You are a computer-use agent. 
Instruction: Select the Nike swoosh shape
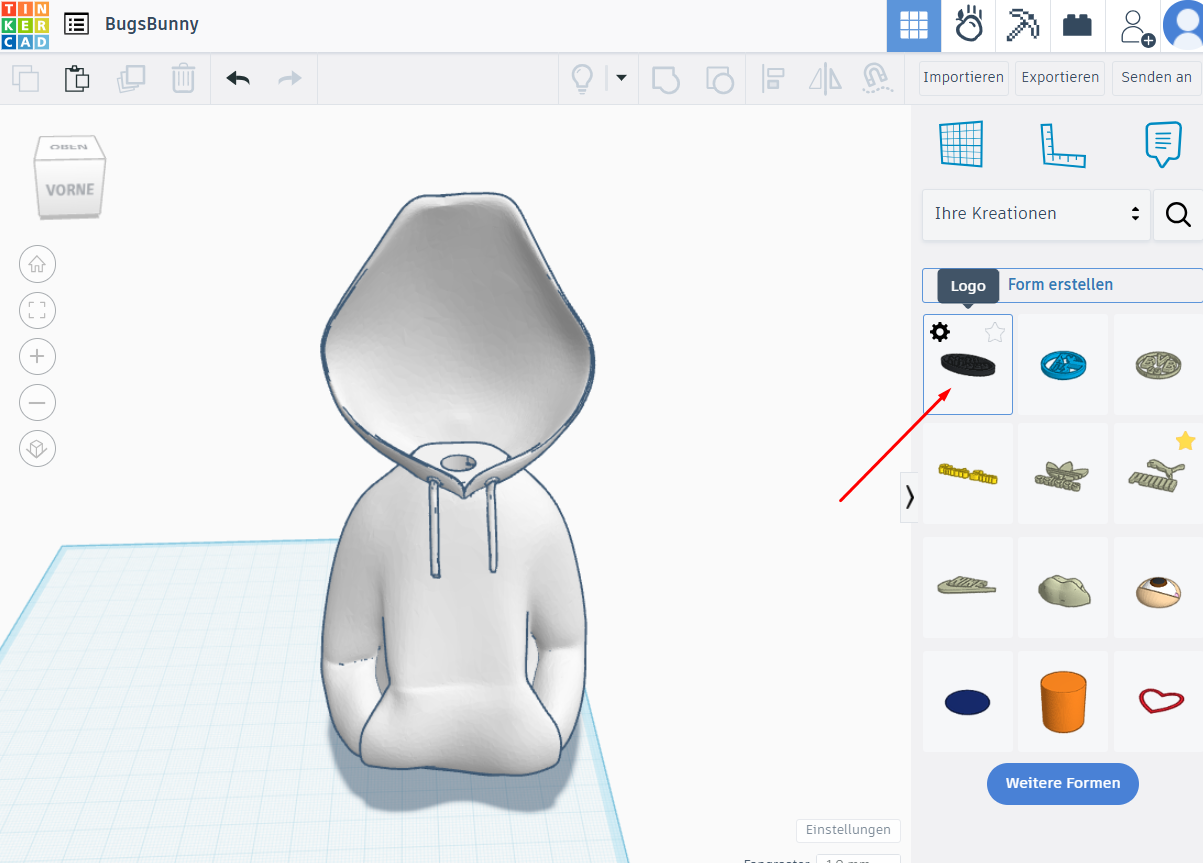968,587
